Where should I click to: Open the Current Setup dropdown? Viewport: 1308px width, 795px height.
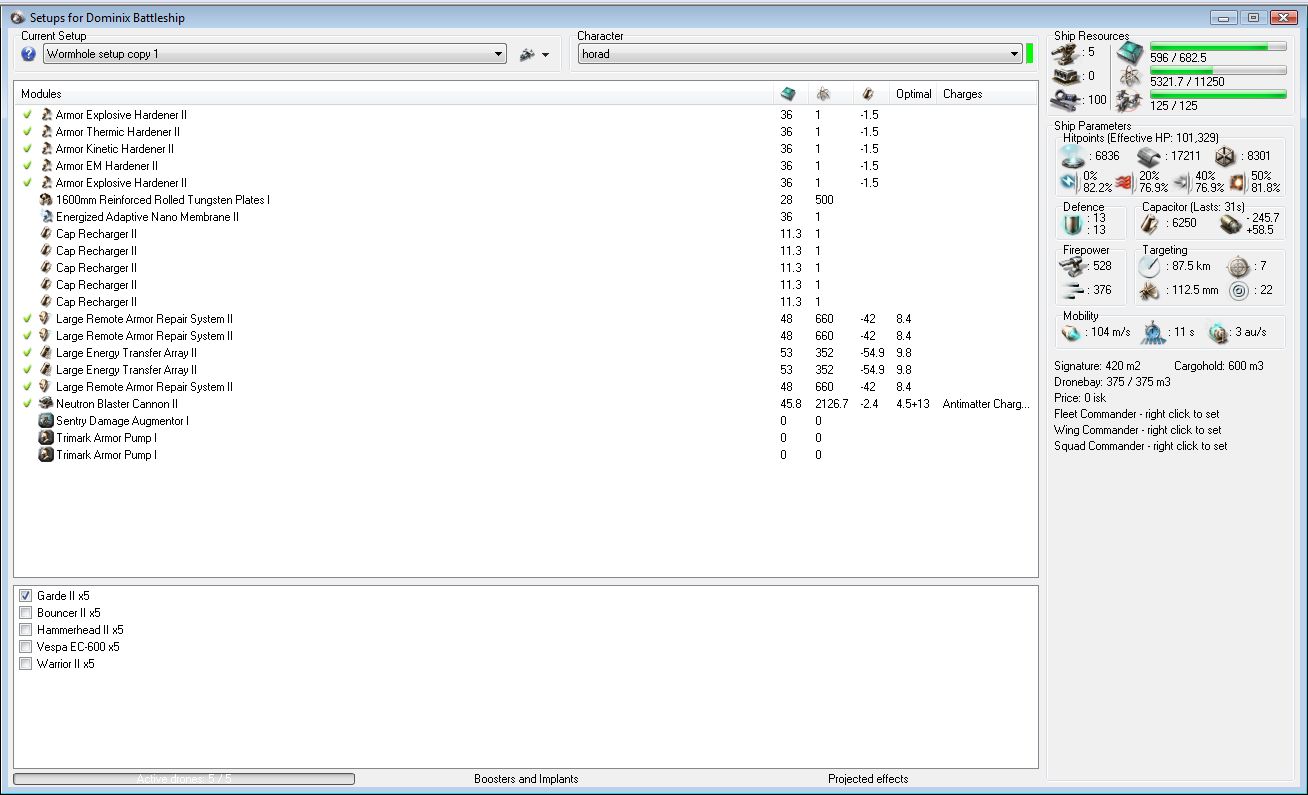pyautogui.click(x=274, y=54)
